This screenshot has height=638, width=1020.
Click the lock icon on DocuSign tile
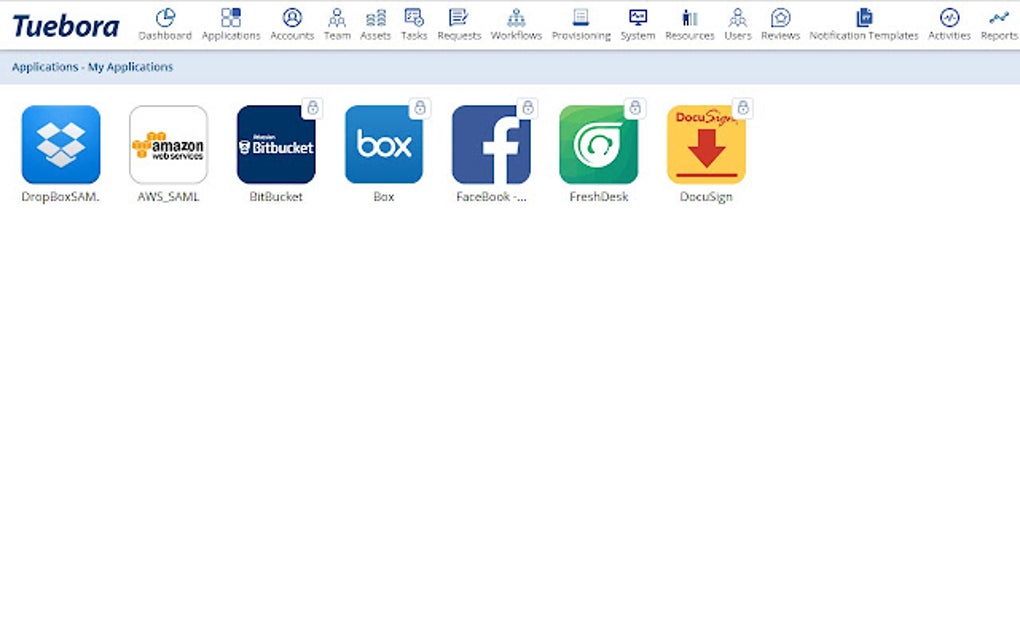click(743, 108)
